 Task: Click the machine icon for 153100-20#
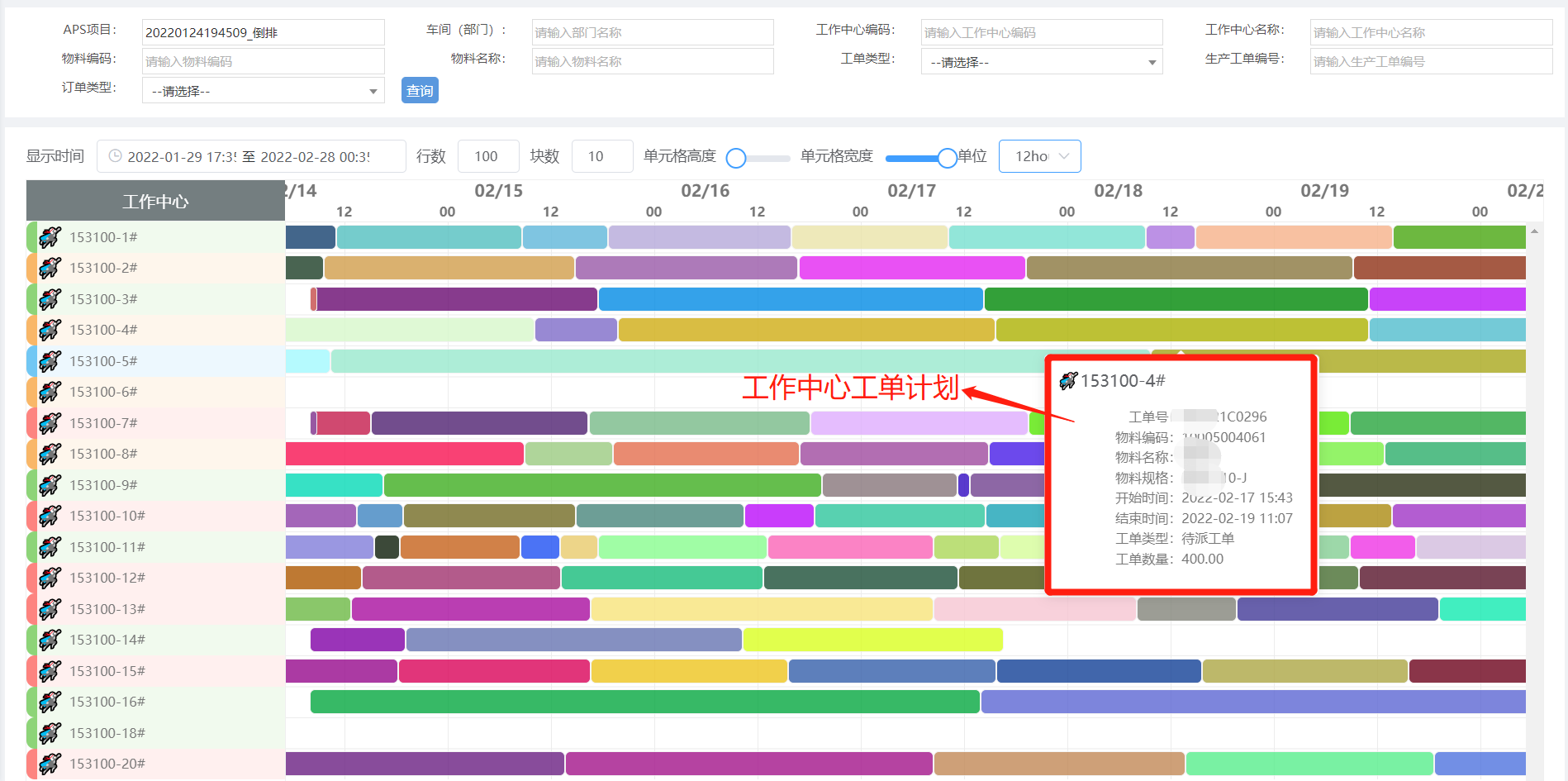click(50, 764)
